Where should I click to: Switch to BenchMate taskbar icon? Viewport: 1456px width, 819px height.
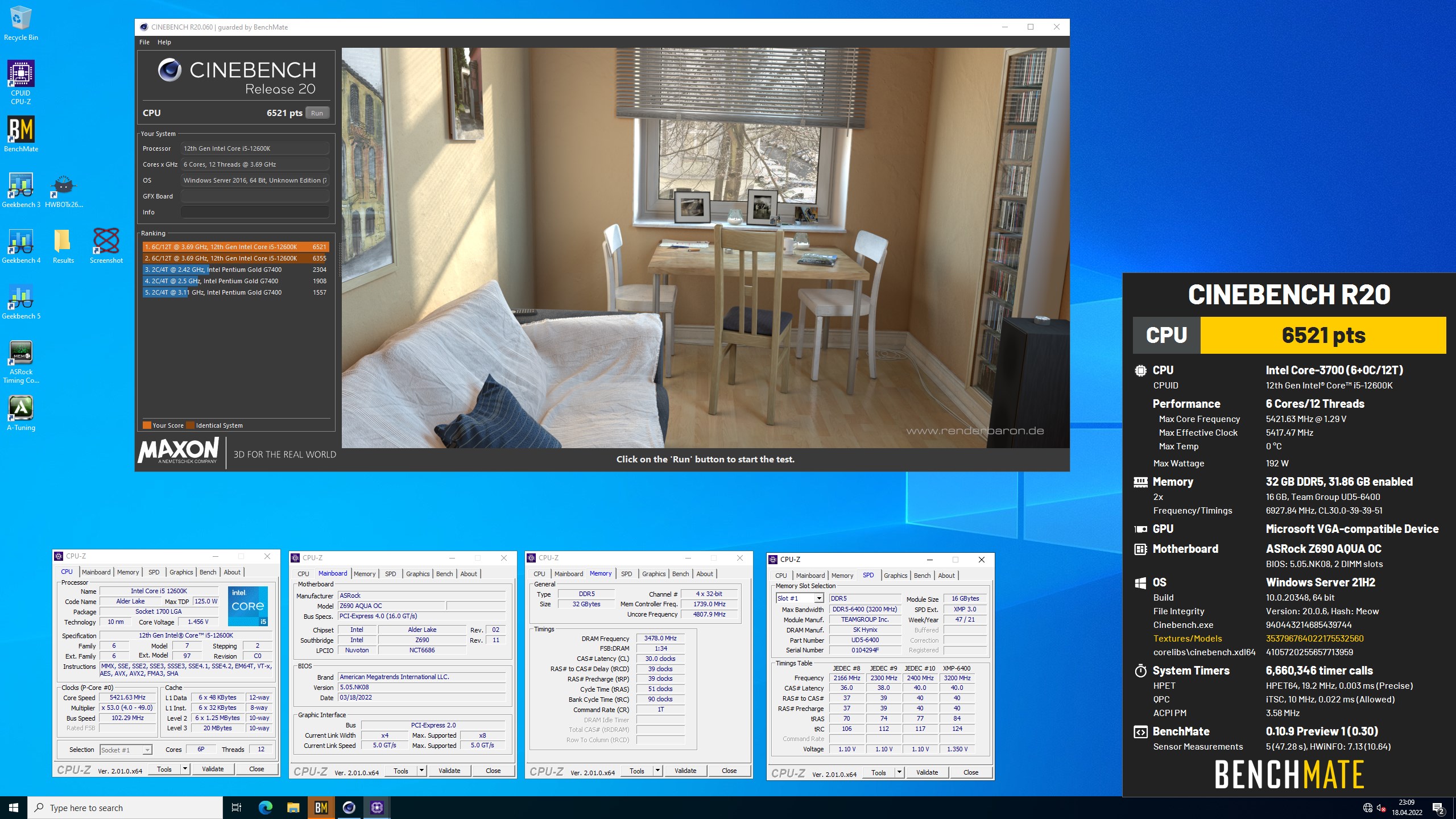click(x=321, y=808)
